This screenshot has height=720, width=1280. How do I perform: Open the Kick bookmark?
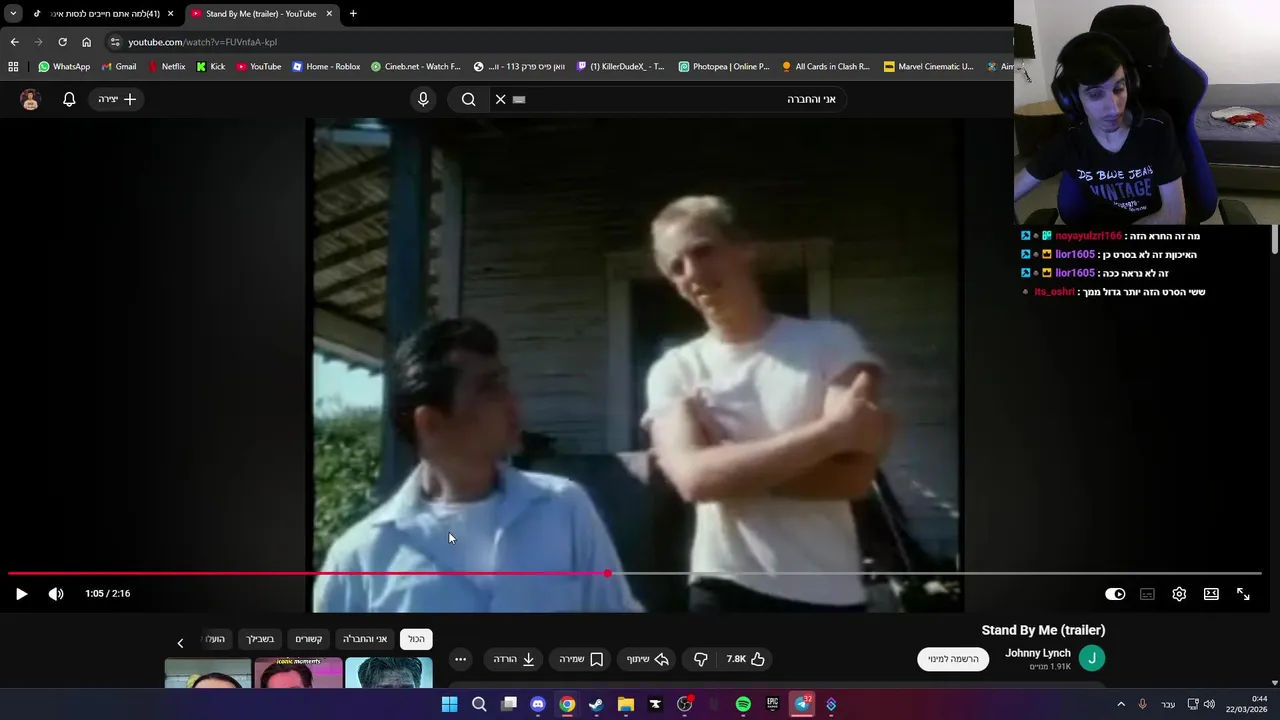point(211,67)
